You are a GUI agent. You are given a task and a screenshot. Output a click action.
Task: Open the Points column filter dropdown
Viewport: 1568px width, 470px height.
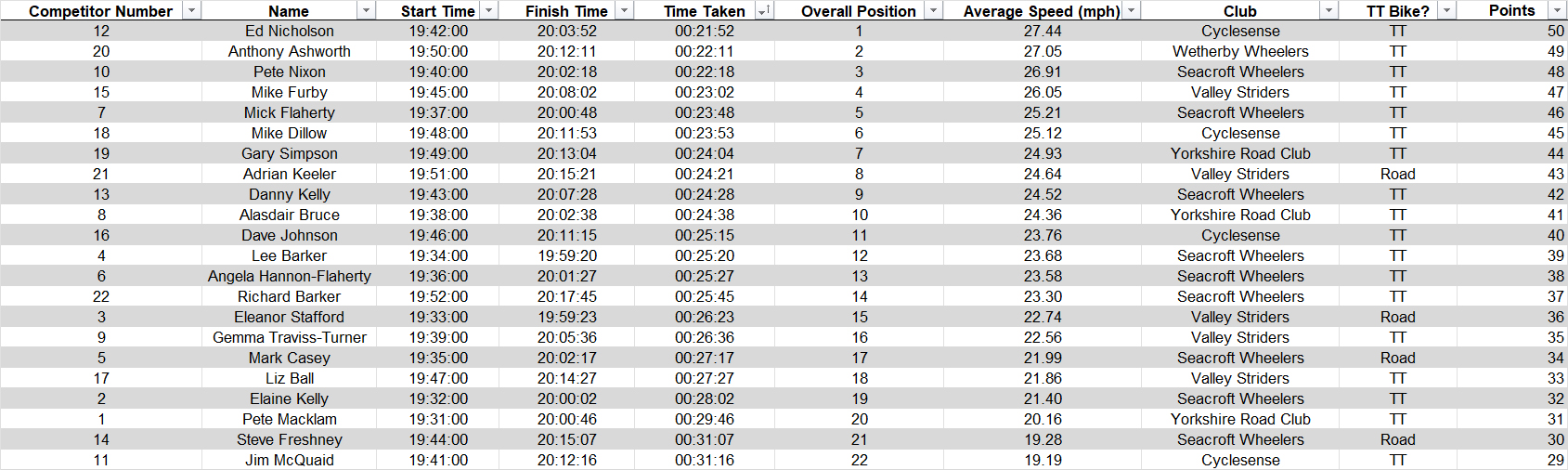(1557, 11)
